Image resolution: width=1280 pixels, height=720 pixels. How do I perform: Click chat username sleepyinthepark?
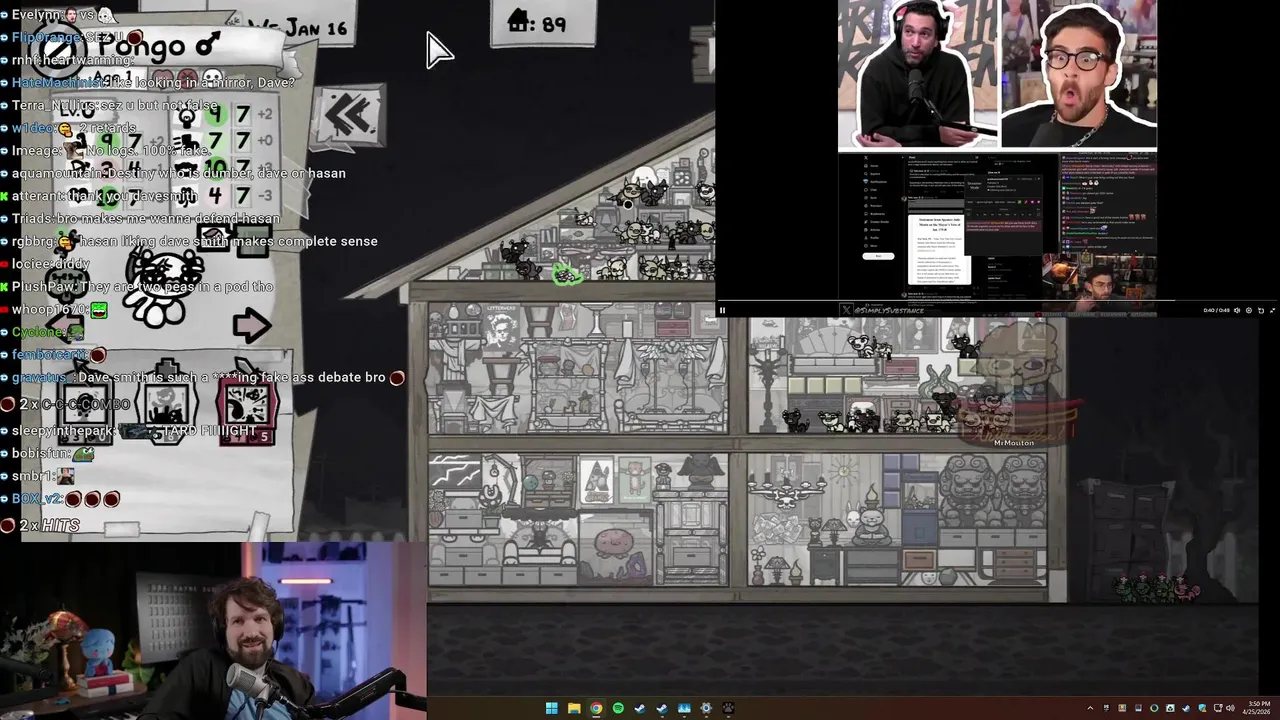(x=63, y=431)
